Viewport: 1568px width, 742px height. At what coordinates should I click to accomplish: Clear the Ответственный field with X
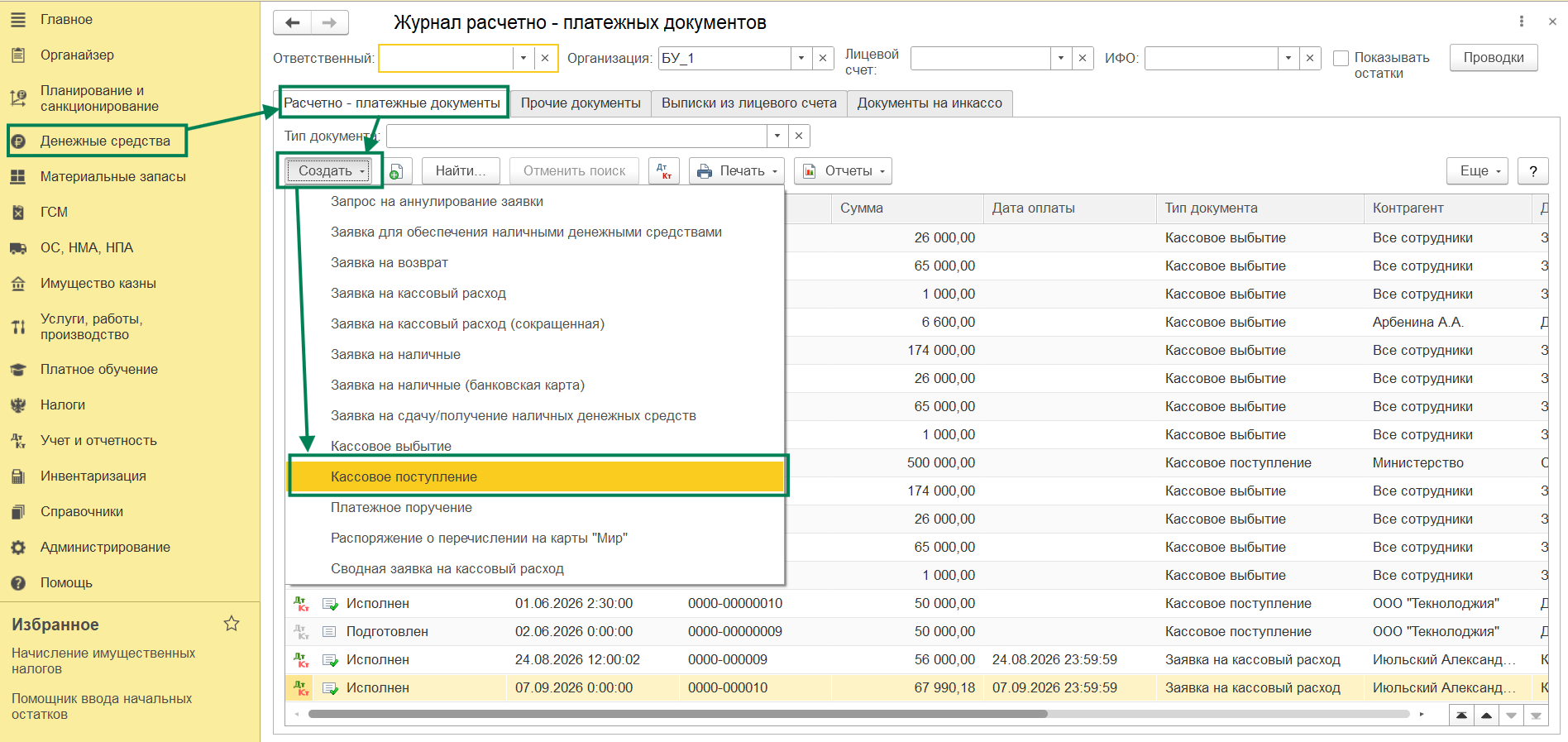pyautogui.click(x=544, y=58)
